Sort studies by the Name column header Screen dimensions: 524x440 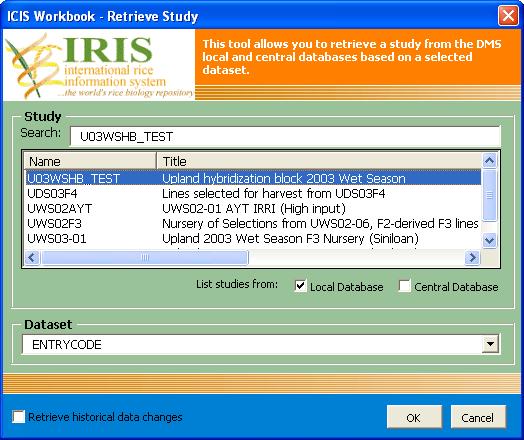point(90,161)
